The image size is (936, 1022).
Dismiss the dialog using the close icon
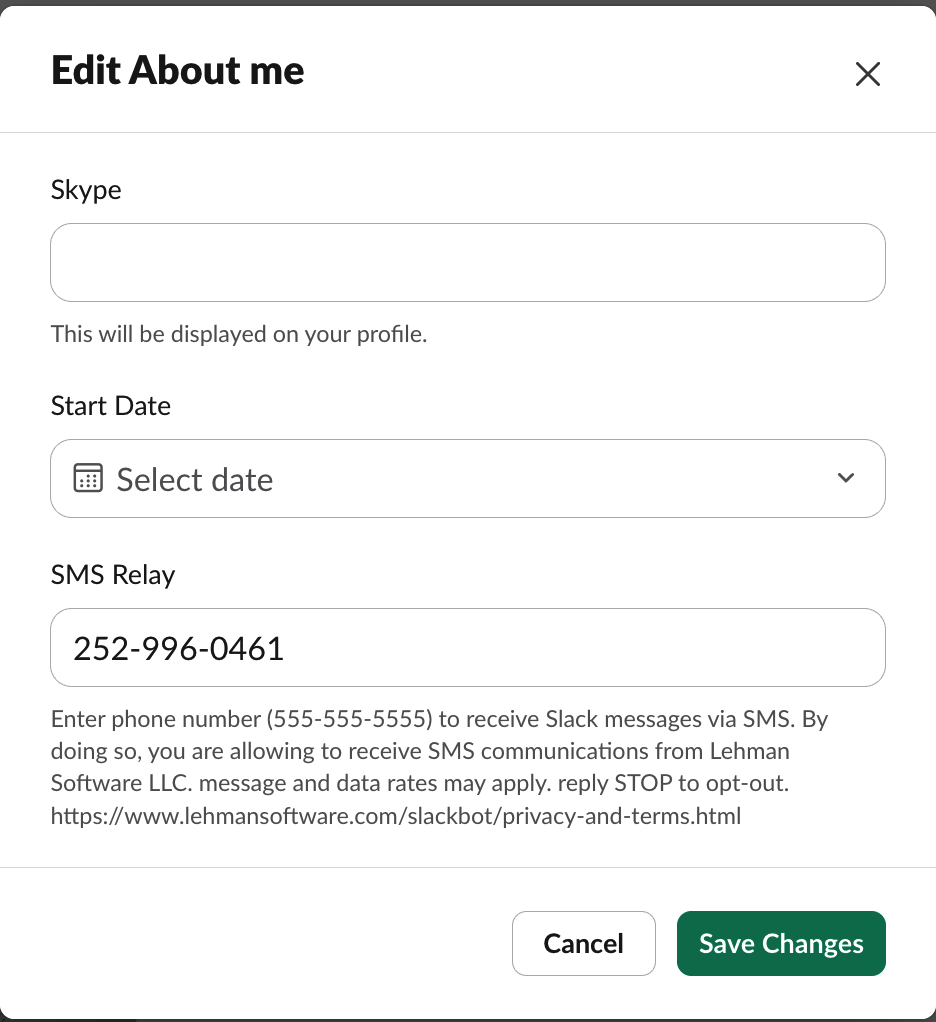[x=867, y=74]
